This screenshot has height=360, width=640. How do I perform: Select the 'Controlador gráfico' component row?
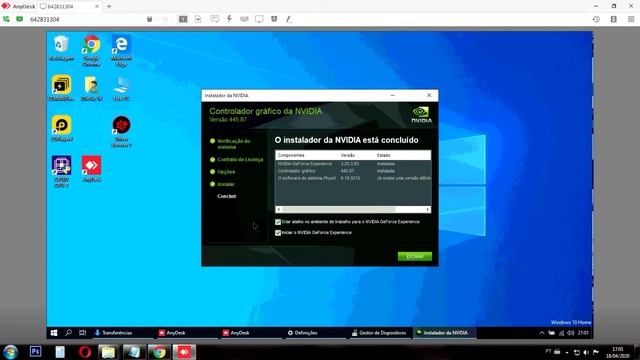(353, 171)
